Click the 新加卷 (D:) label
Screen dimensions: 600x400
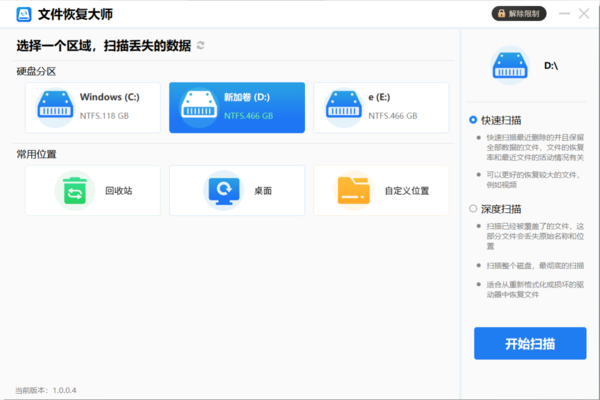(x=247, y=97)
